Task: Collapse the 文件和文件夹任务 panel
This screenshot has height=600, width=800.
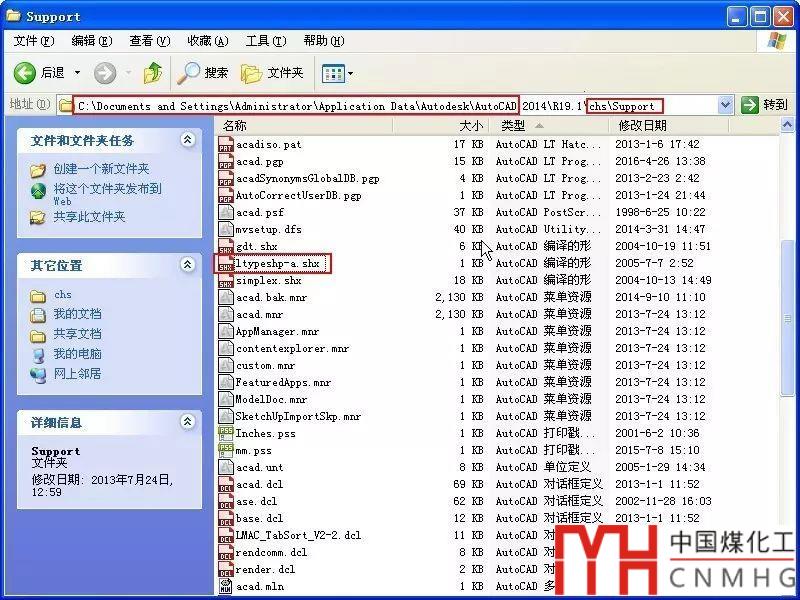Action: (187, 140)
